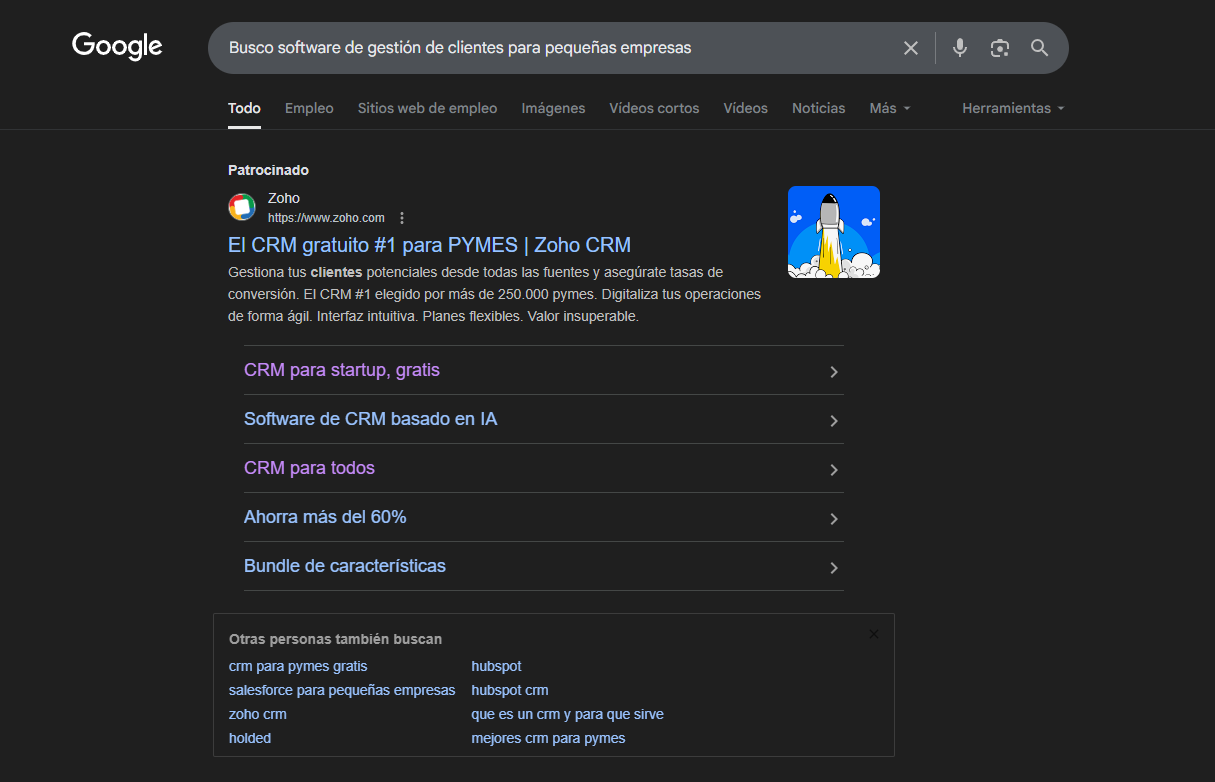Expand the Más dropdown
Image resolution: width=1215 pixels, height=782 pixels.
(890, 108)
